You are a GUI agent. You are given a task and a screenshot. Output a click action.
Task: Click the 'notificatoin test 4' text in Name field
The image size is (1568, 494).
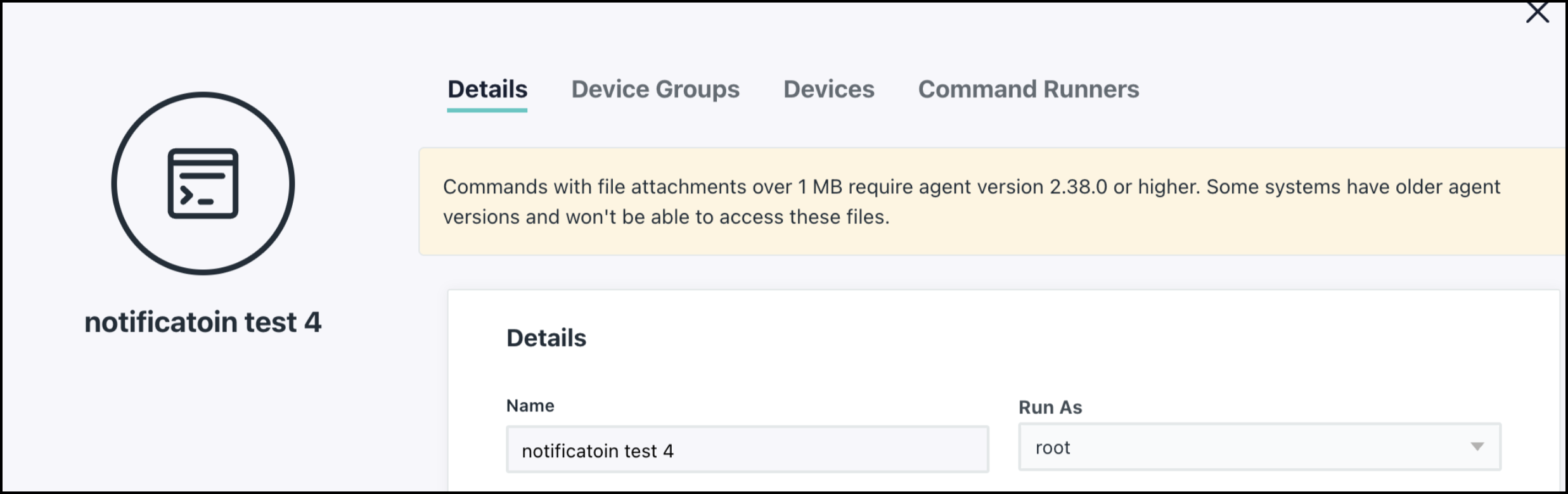pyautogui.click(x=597, y=451)
